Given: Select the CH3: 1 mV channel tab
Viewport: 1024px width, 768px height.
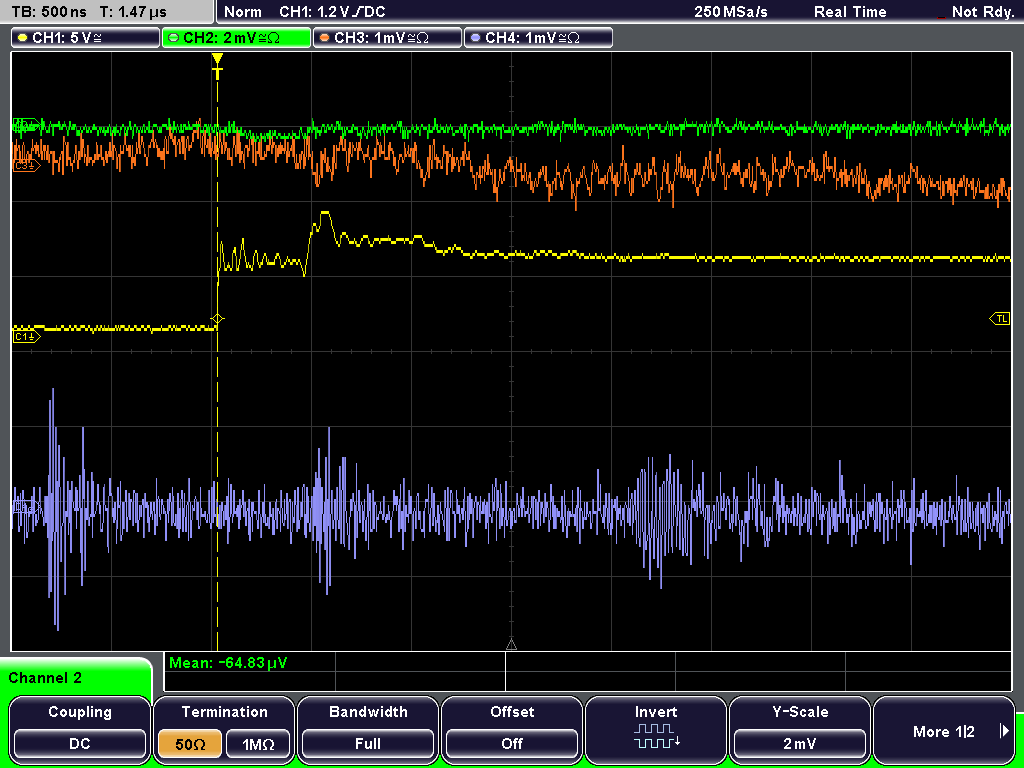Looking at the screenshot, I should (x=387, y=37).
